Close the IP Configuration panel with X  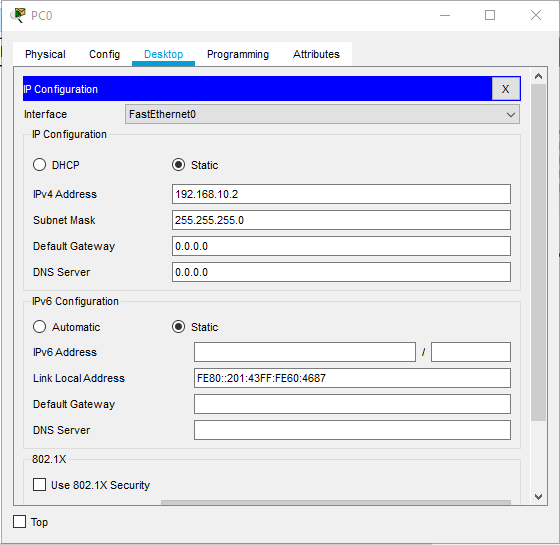click(x=505, y=89)
